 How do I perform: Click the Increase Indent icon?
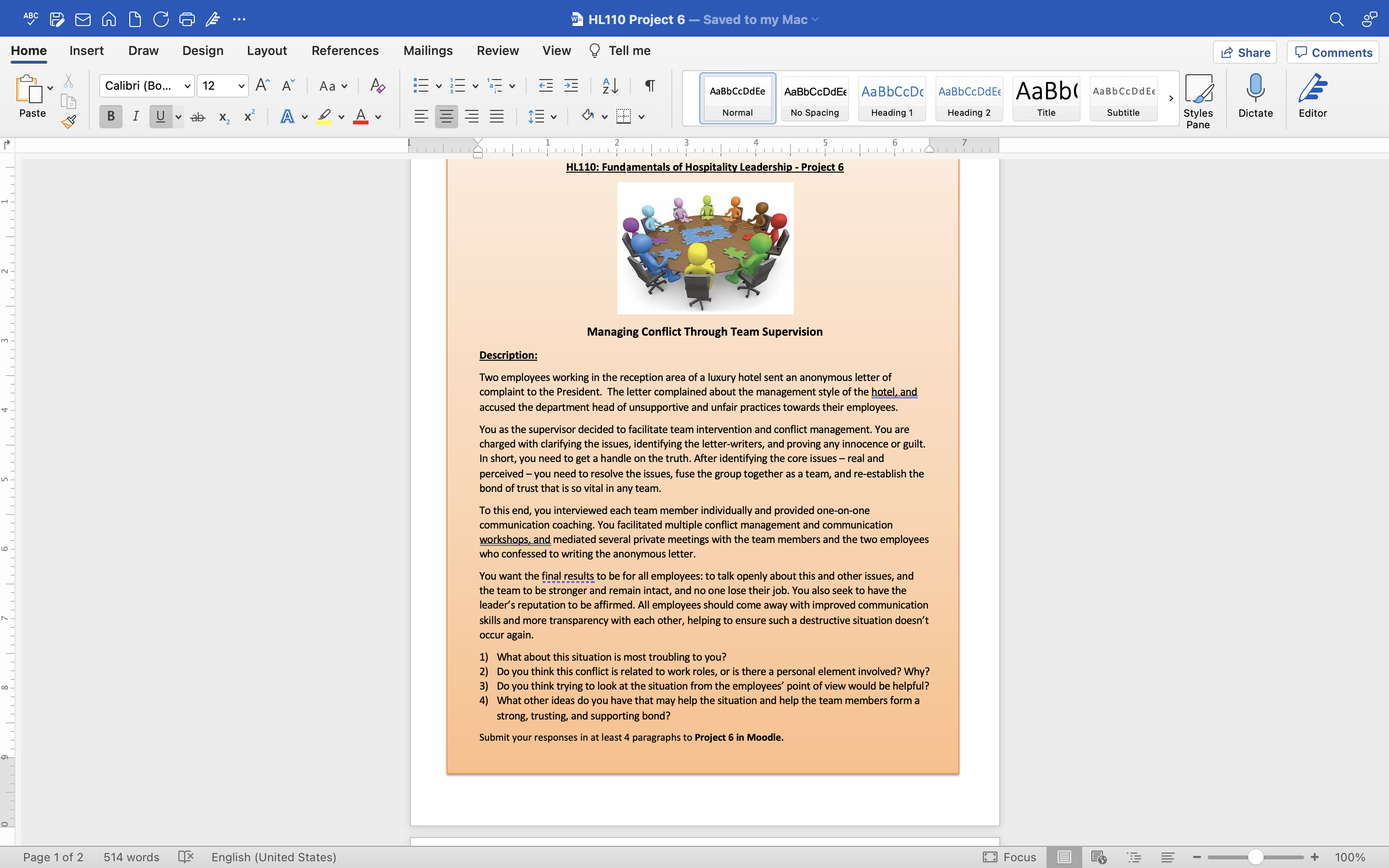point(571,86)
